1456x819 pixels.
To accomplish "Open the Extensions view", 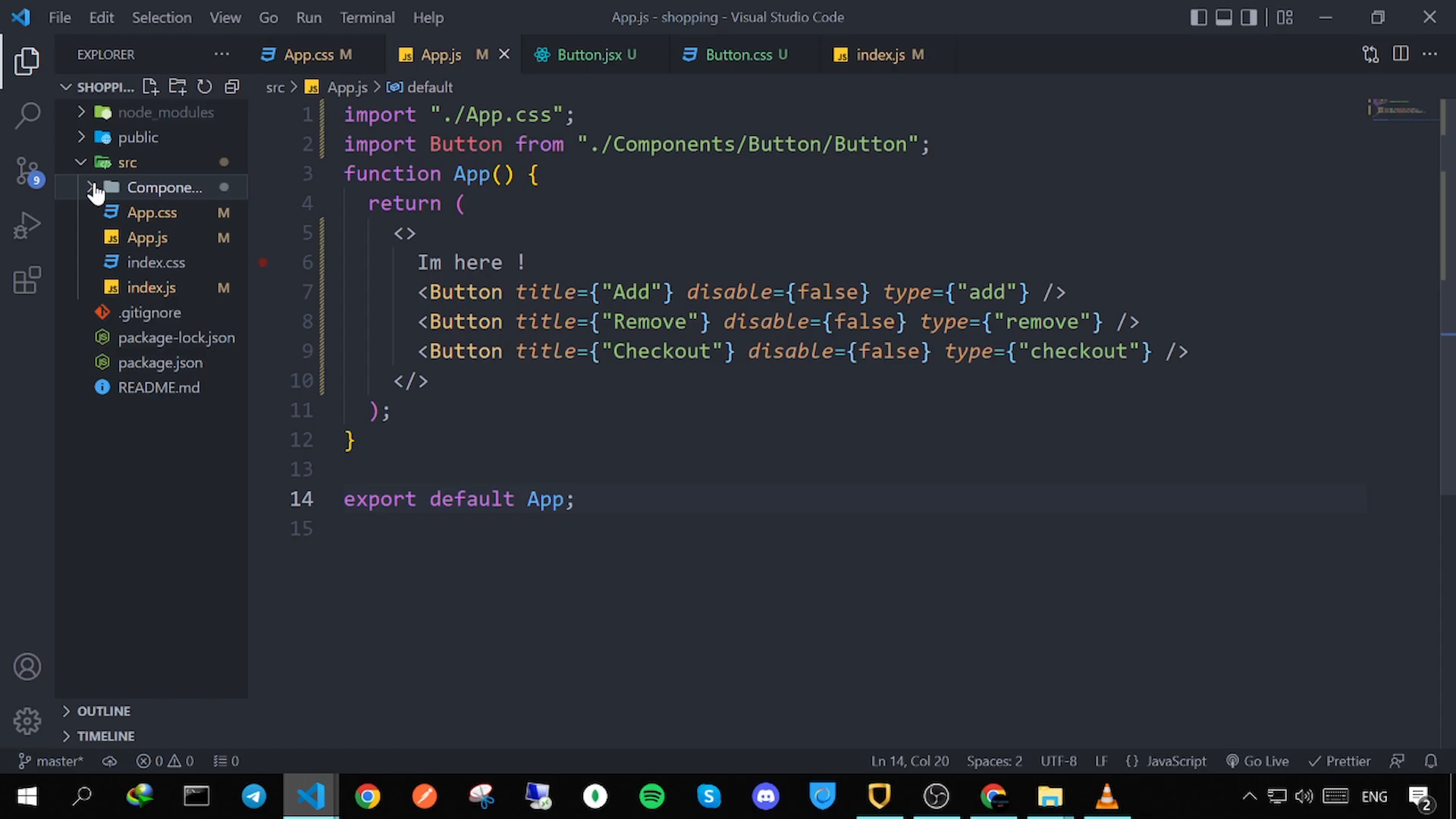I will [27, 281].
